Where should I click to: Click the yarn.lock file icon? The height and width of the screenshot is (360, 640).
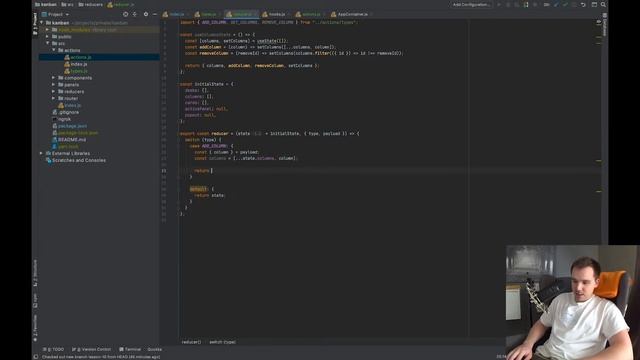pos(54,147)
